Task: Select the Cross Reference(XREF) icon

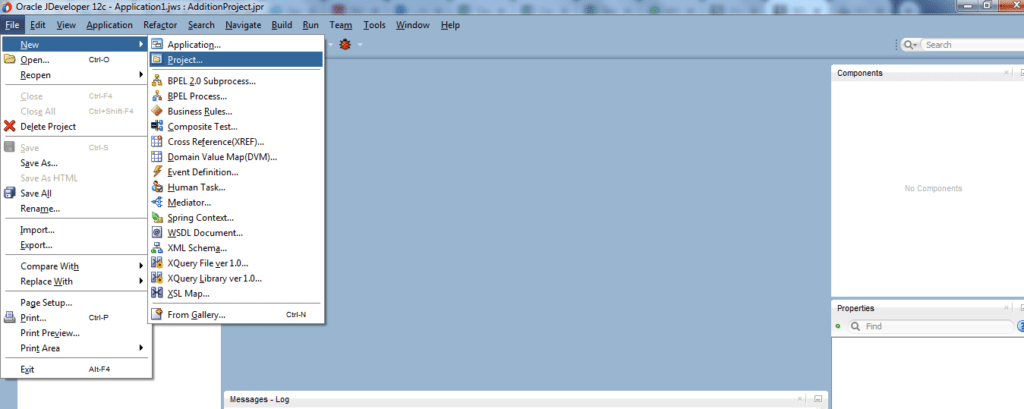Action: [157, 141]
